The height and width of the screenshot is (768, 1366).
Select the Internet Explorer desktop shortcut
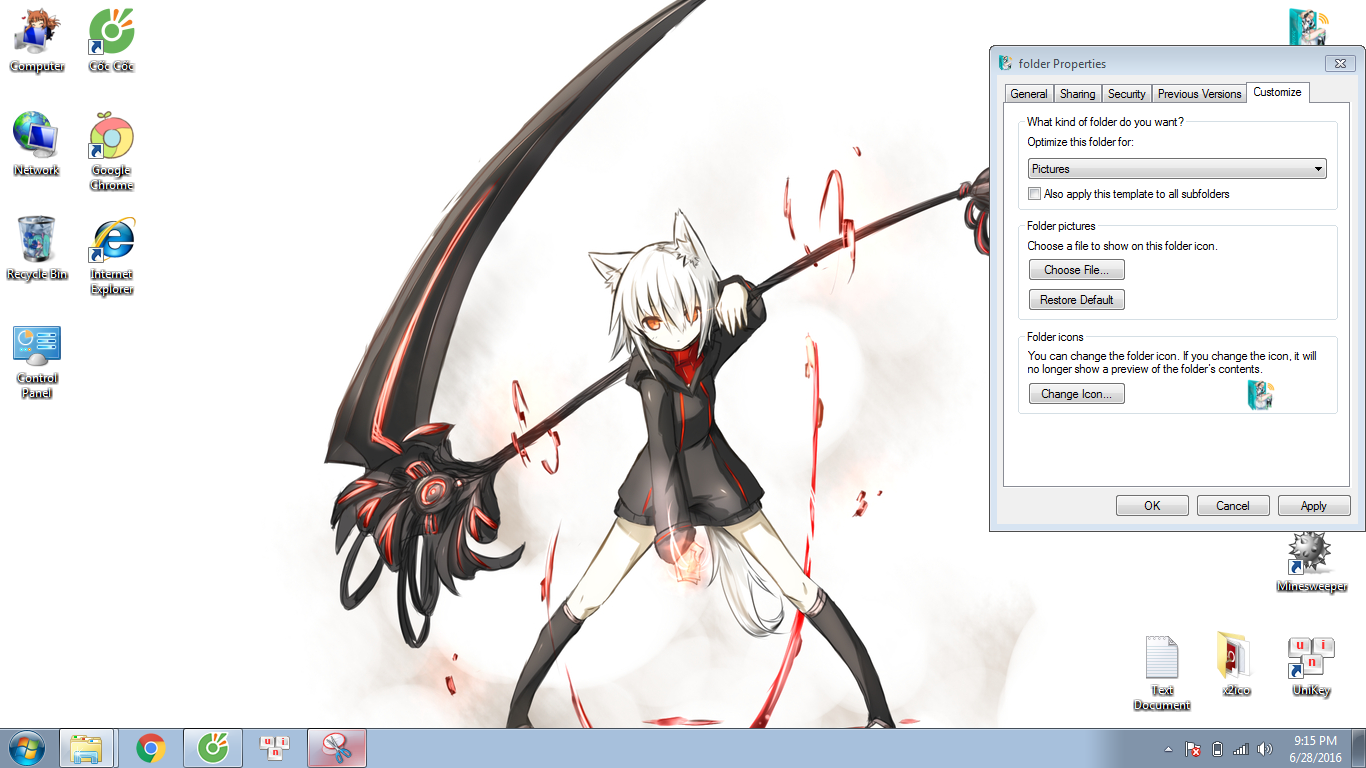[x=111, y=256]
